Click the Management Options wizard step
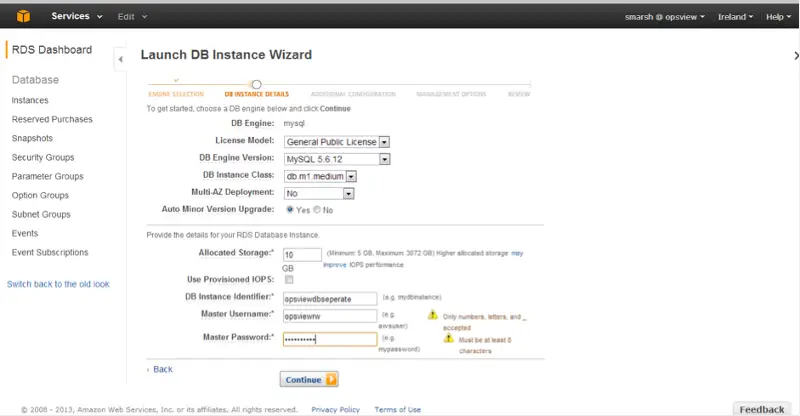Viewport: 800px width, 416px height. (451, 94)
